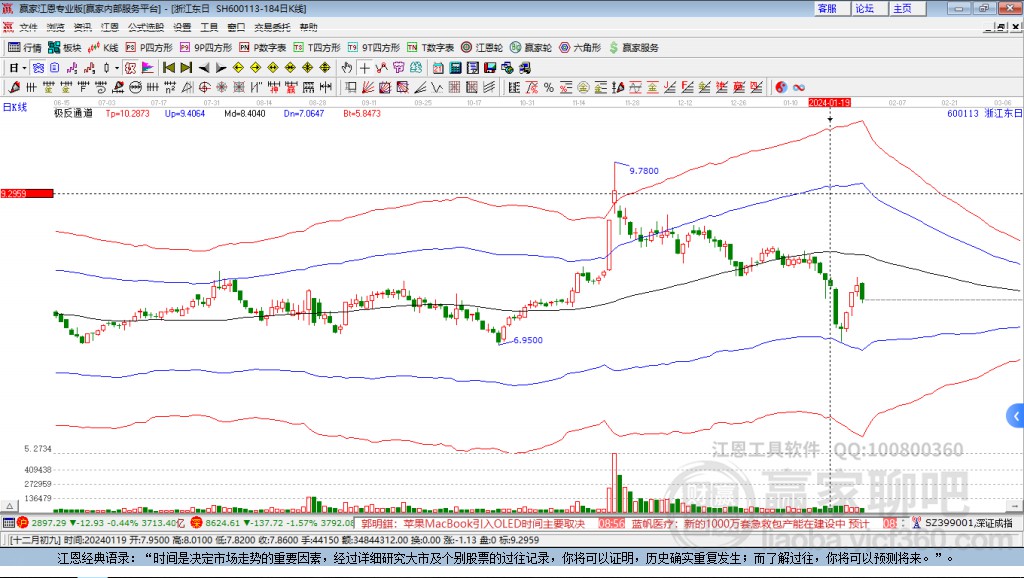Jump to first bar with skip-to-start icon

[168, 68]
